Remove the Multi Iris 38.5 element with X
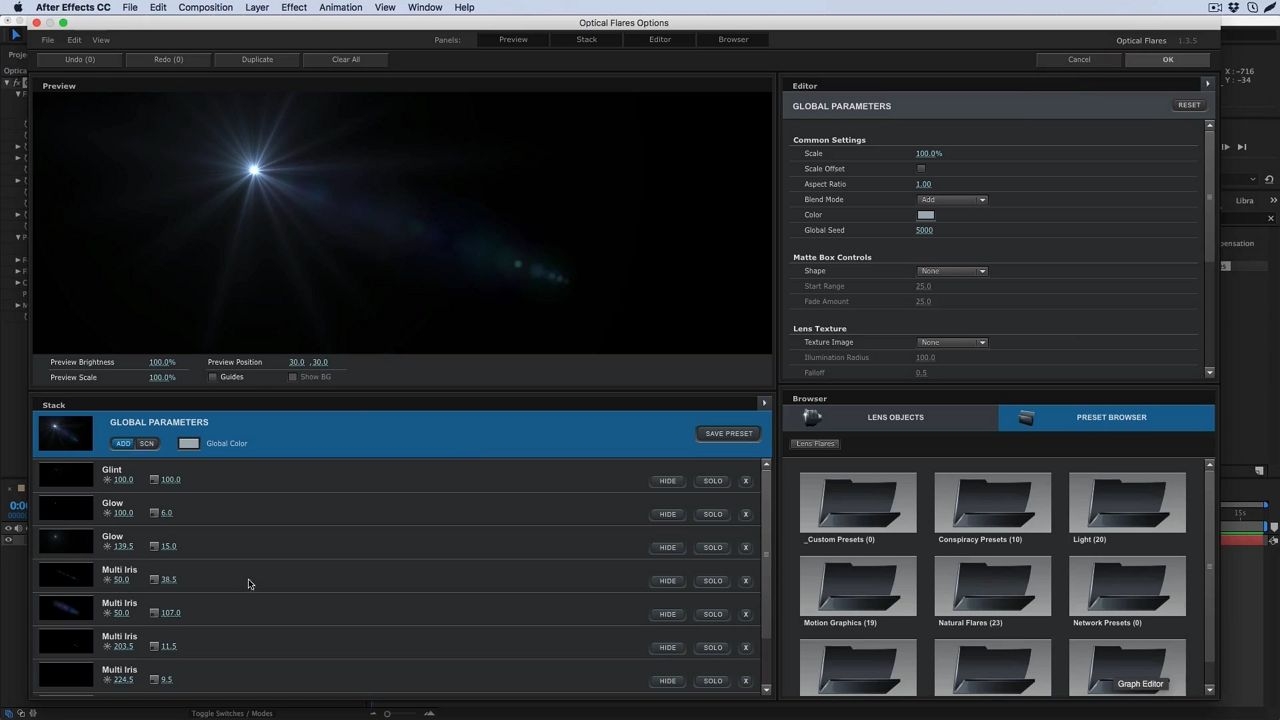This screenshot has height=720, width=1280. click(x=745, y=581)
